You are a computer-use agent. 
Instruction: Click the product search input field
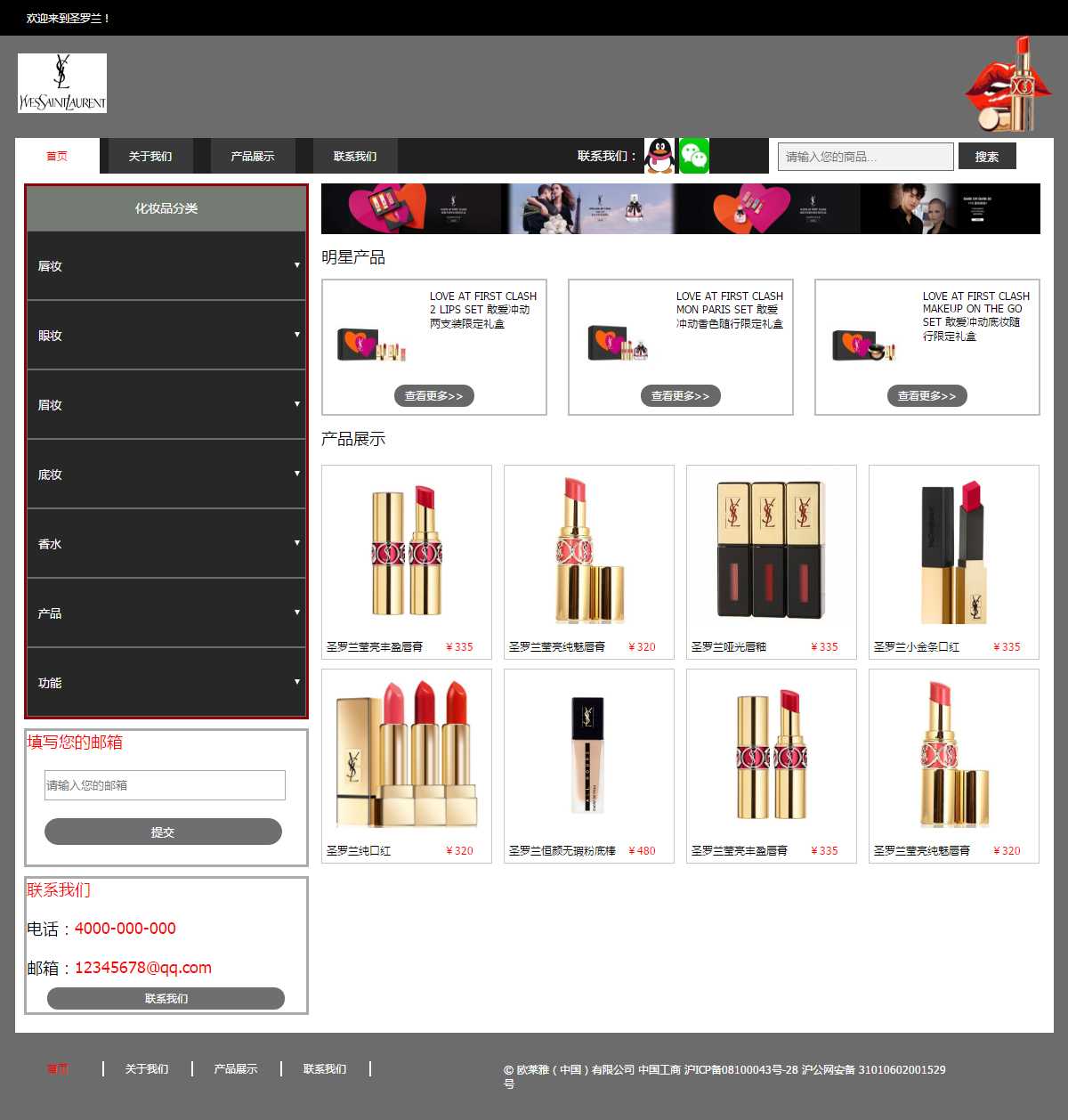pos(865,157)
